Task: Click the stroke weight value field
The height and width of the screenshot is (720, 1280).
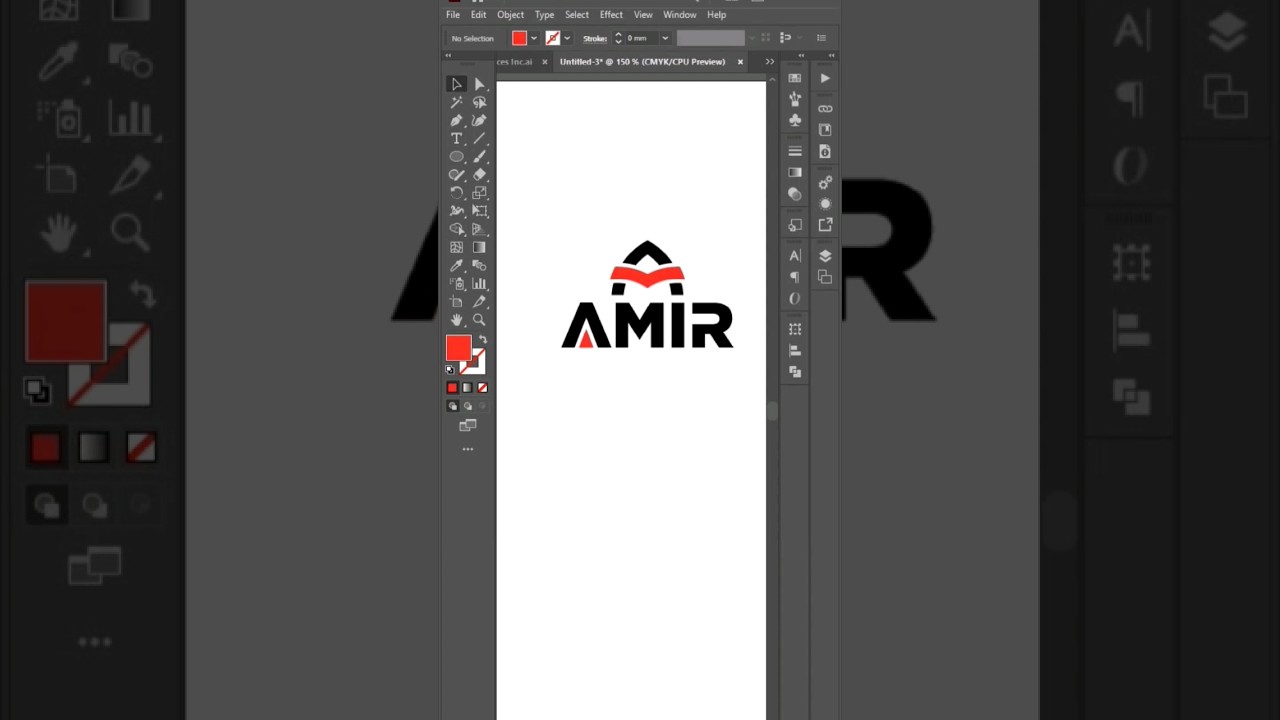Action: point(641,38)
